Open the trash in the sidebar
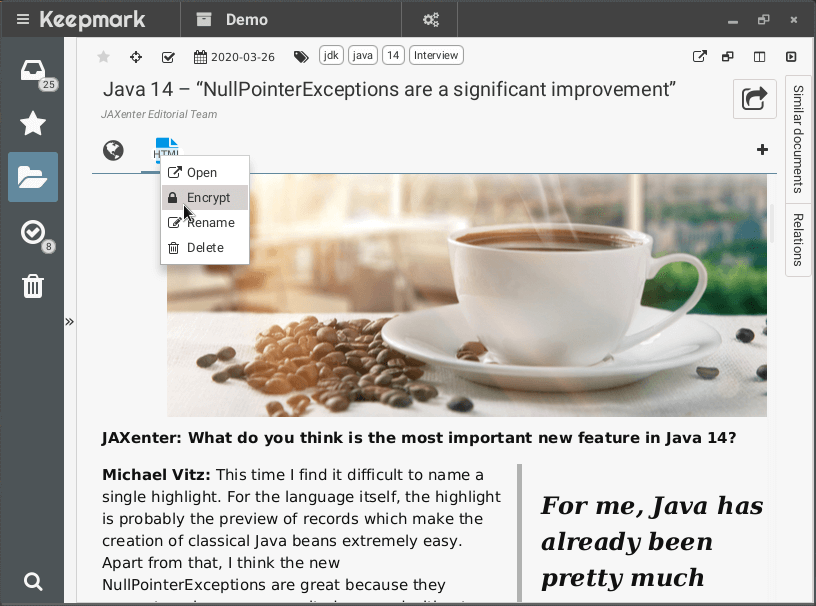Viewport: 816px width, 606px height. (x=33, y=287)
